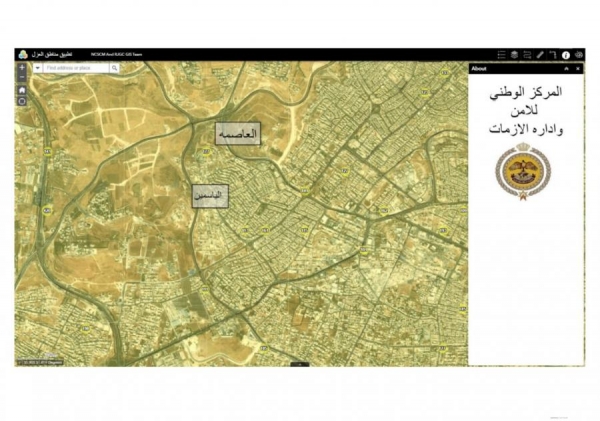Toggle the About info widget
Screen dimensions: 600x421
566,55
